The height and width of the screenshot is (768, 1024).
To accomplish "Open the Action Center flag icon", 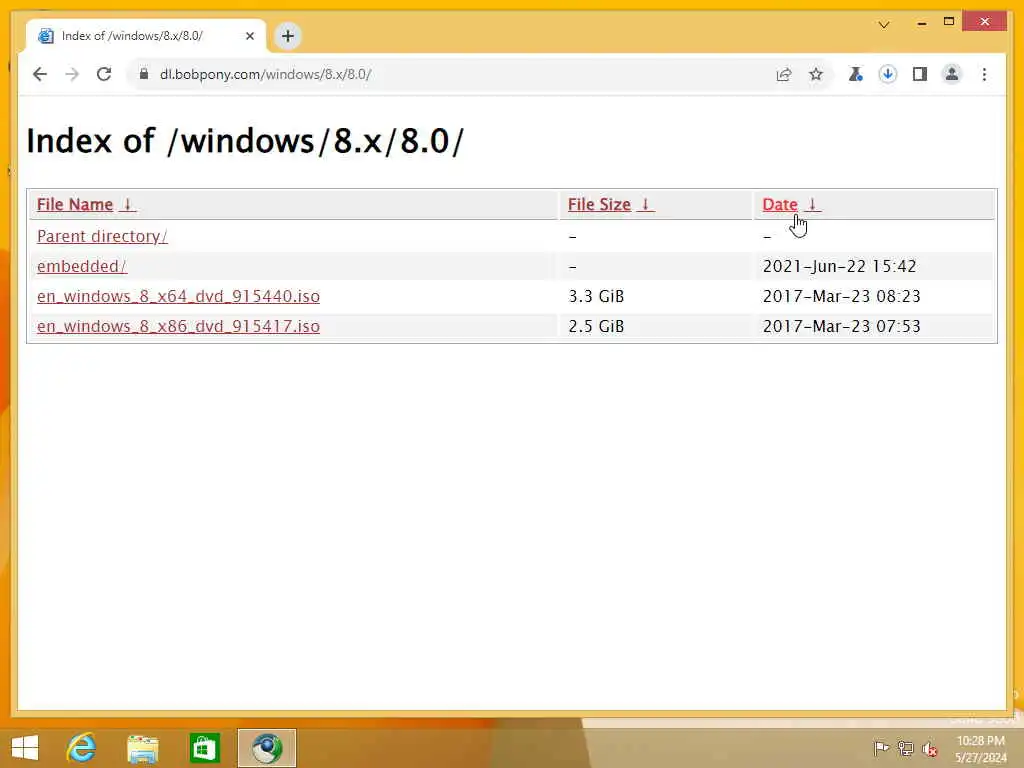I will point(881,748).
